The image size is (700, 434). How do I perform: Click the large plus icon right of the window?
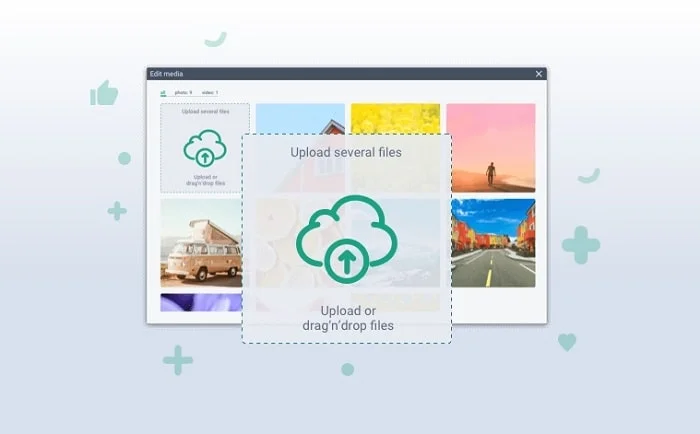tap(580, 245)
